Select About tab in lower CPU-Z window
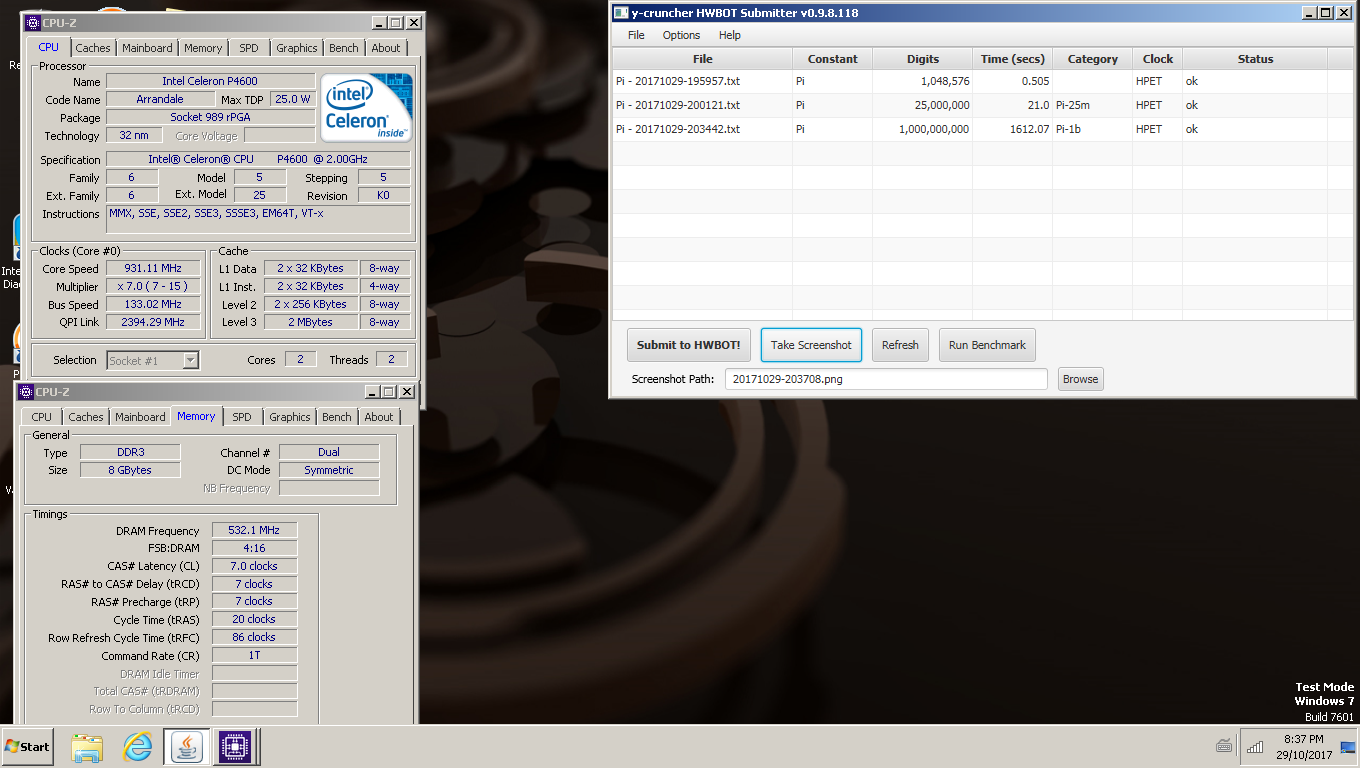This screenshot has width=1360, height=768. [379, 417]
